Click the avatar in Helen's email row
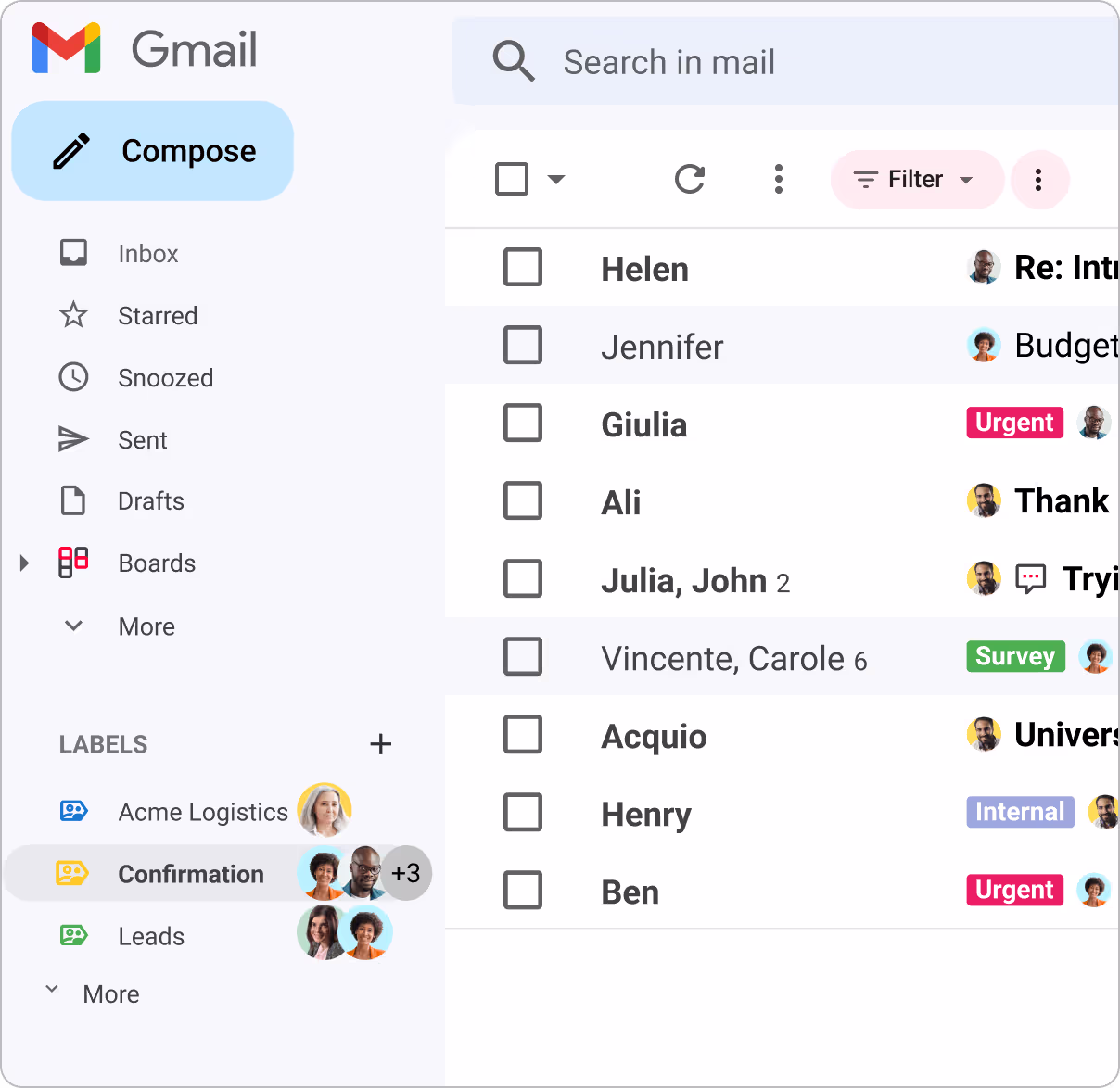 [x=984, y=267]
